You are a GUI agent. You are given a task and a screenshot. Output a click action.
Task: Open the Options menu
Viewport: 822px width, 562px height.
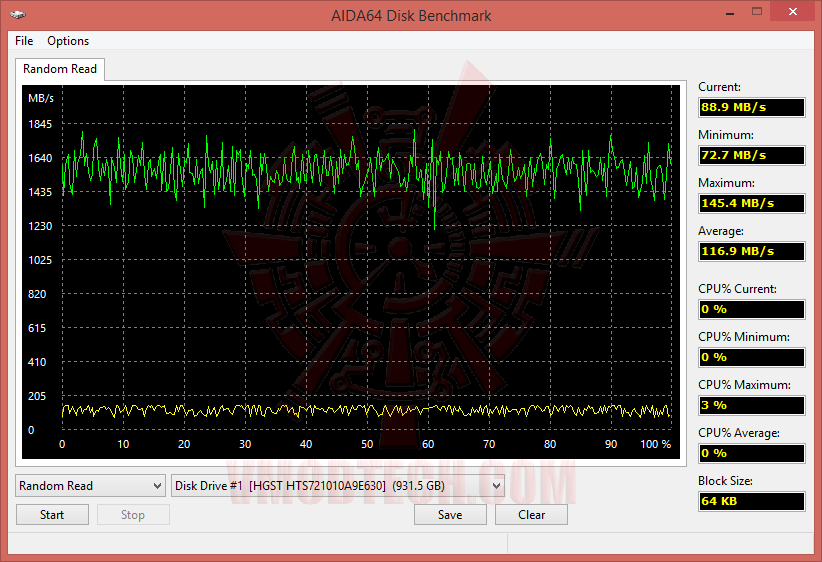pos(68,41)
